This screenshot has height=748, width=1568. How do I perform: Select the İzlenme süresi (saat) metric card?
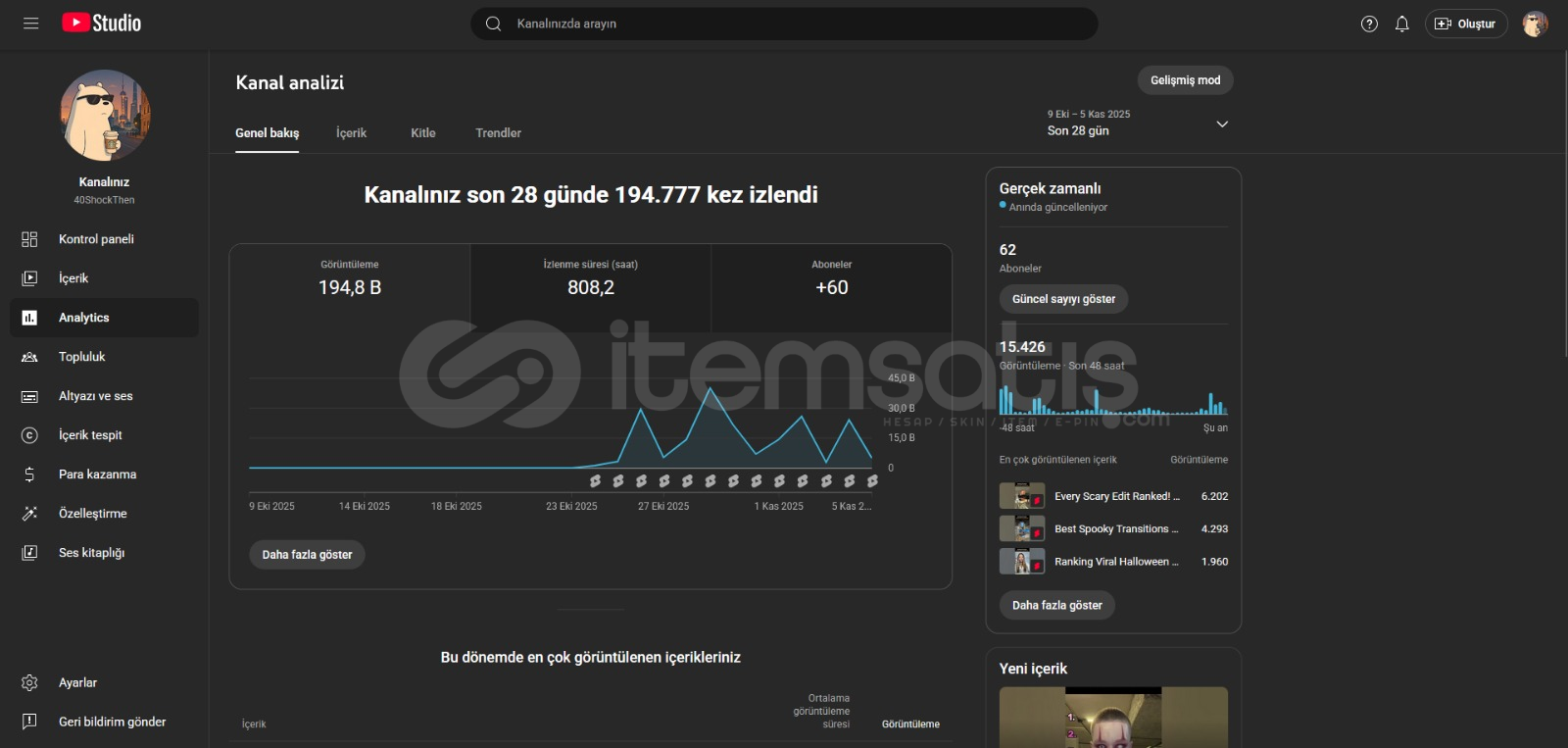tap(591, 288)
